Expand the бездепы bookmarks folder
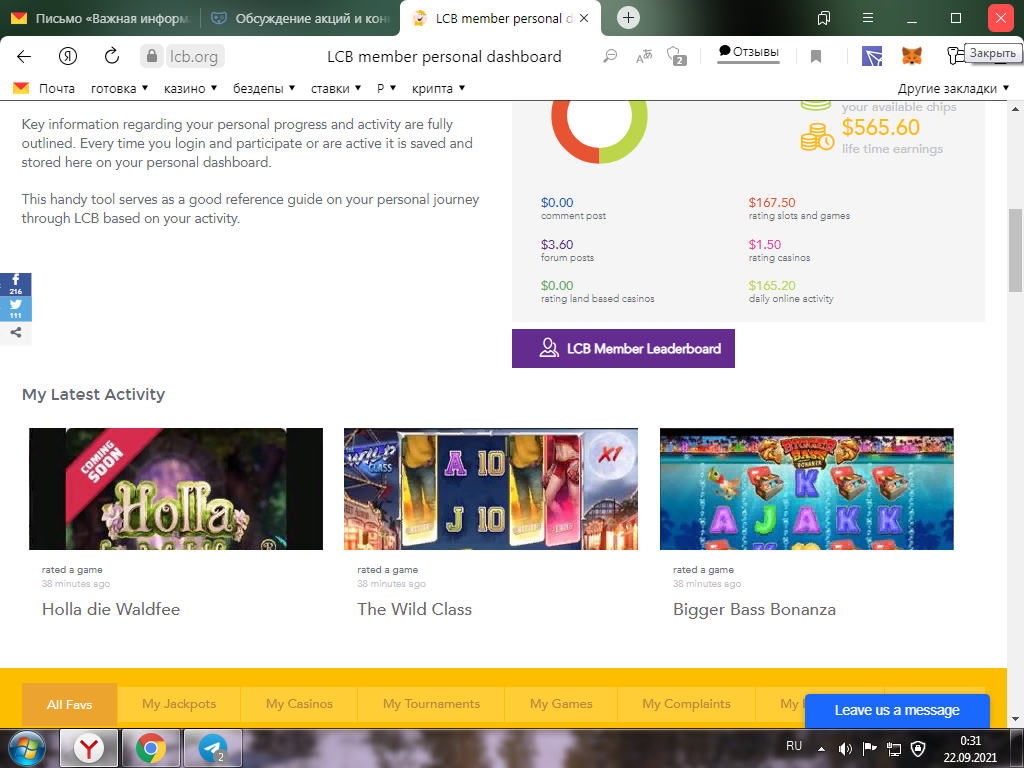This screenshot has height=768, width=1024. (264, 88)
